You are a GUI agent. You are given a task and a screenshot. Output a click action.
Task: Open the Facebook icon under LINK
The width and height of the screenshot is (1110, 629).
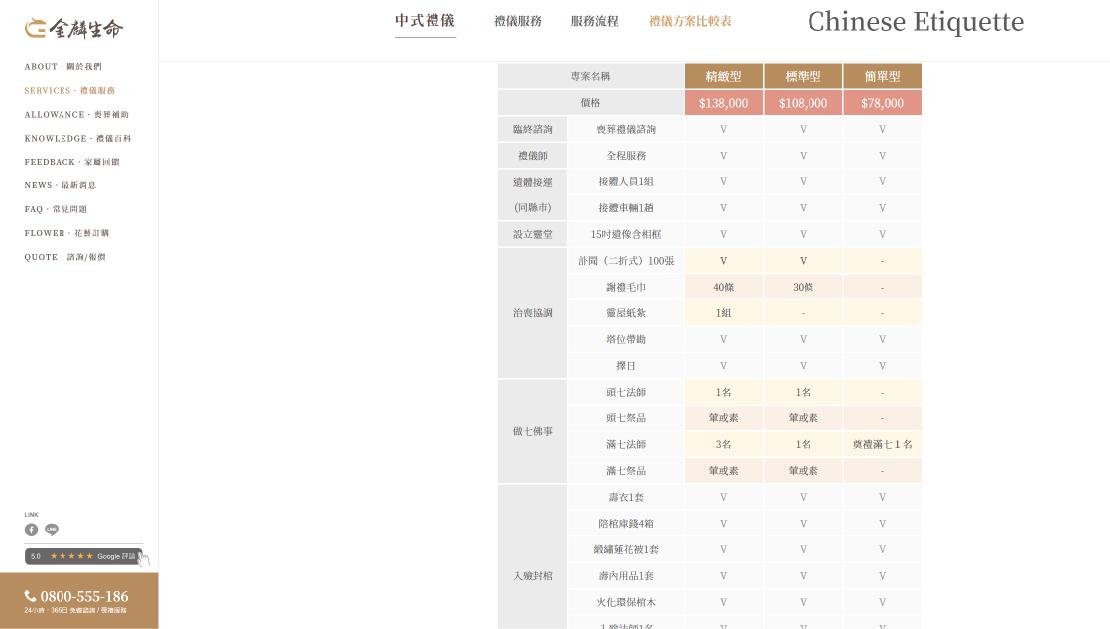point(32,530)
